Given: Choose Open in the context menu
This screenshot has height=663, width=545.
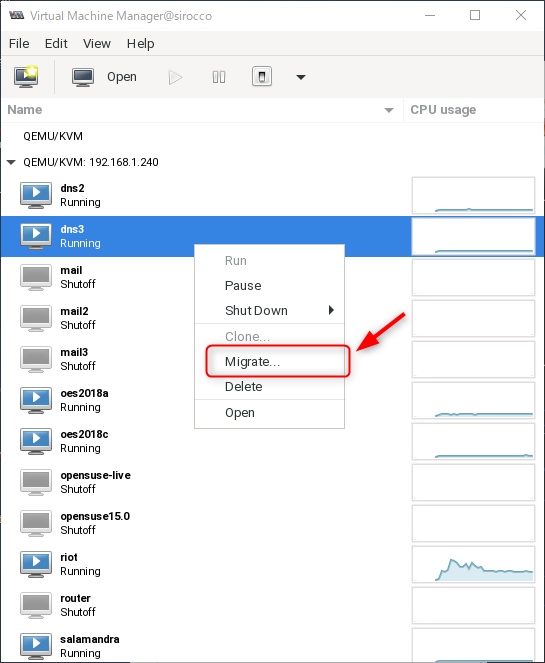Looking at the screenshot, I should click(269, 413).
